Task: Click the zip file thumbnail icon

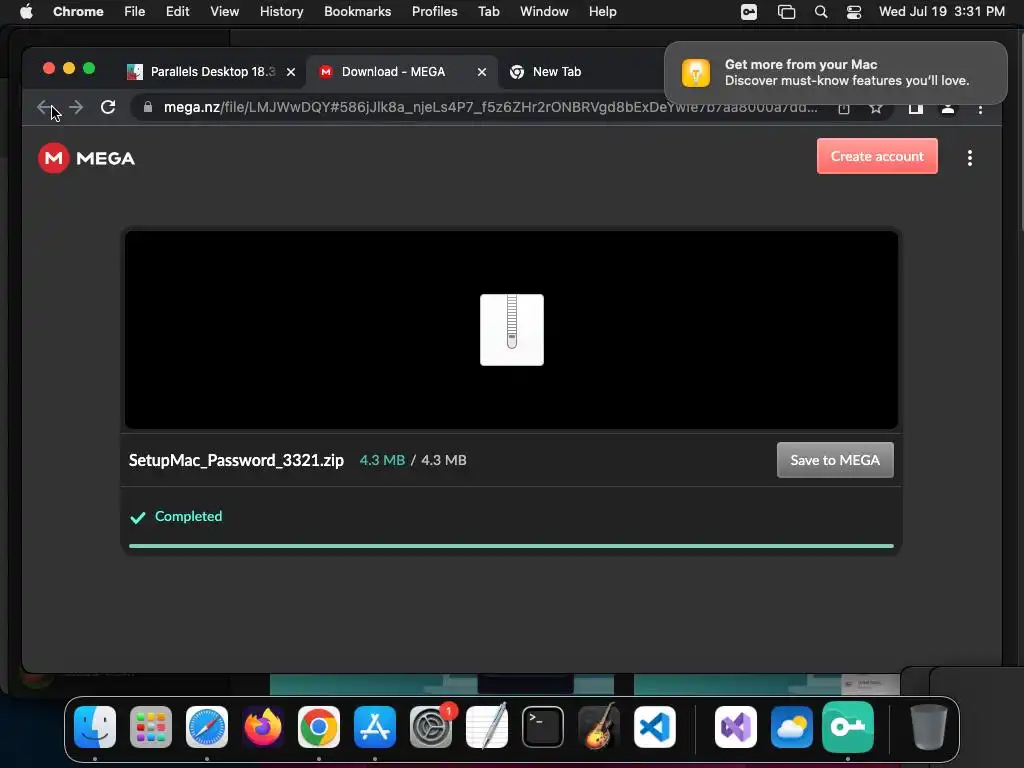Action: tap(511, 330)
